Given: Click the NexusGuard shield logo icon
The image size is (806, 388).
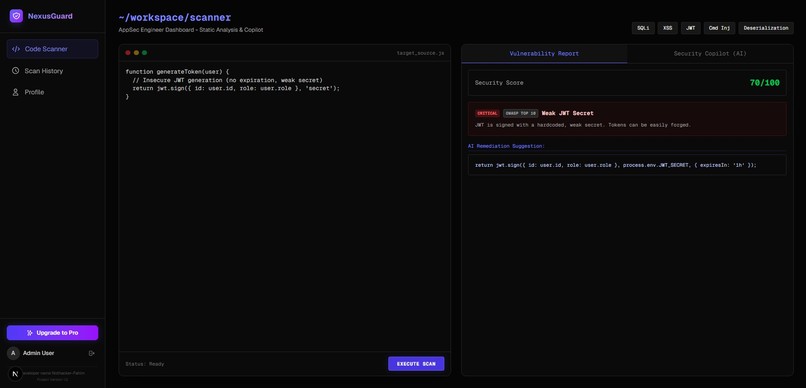Looking at the screenshot, I should click(x=16, y=16).
